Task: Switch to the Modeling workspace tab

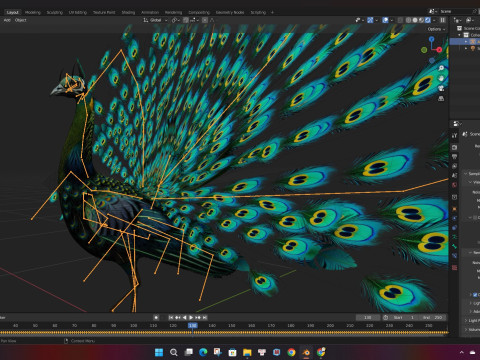Action: click(x=33, y=12)
